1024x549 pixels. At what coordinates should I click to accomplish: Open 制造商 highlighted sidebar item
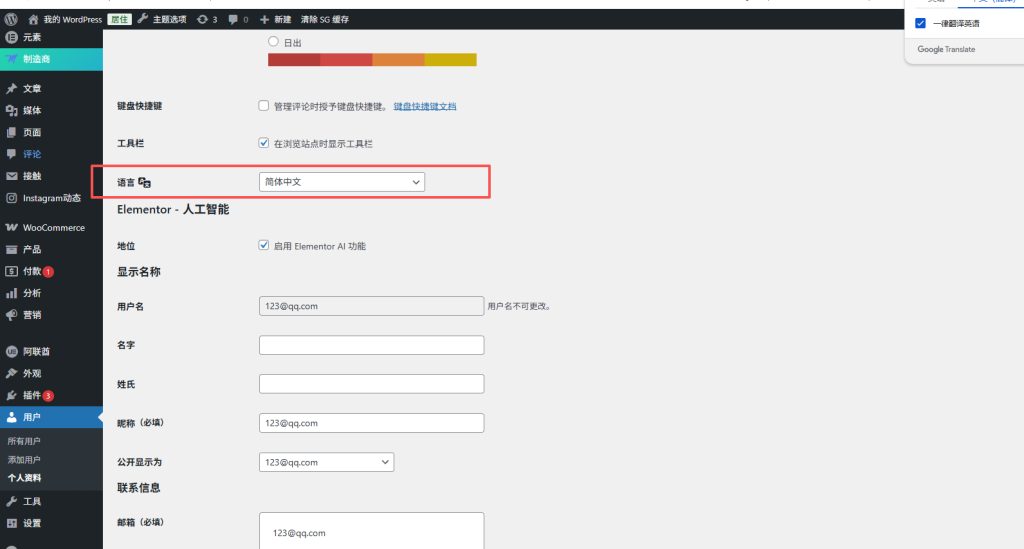point(51,59)
